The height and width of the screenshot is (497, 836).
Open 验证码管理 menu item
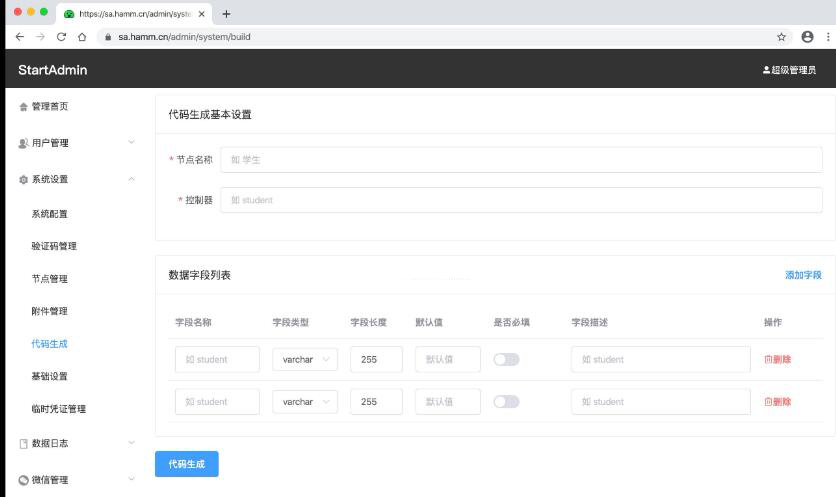pyautogui.click(x=54, y=246)
